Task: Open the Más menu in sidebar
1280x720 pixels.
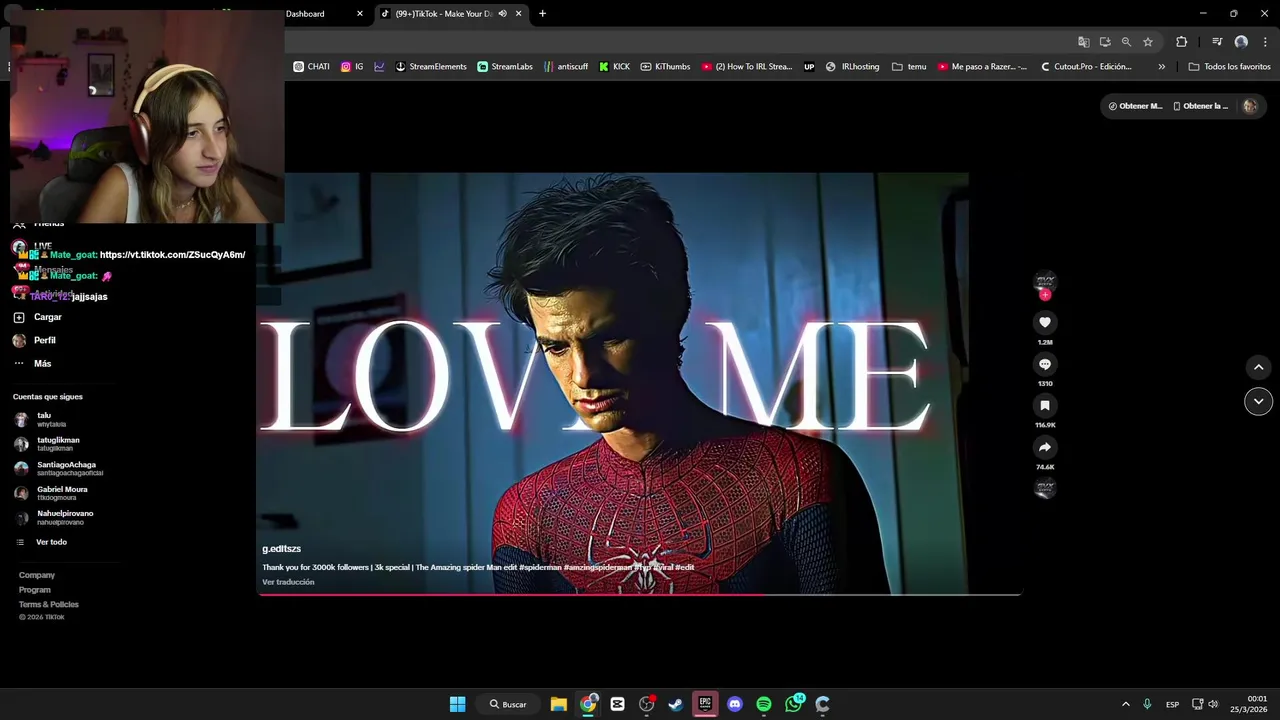Action: tap(32, 363)
